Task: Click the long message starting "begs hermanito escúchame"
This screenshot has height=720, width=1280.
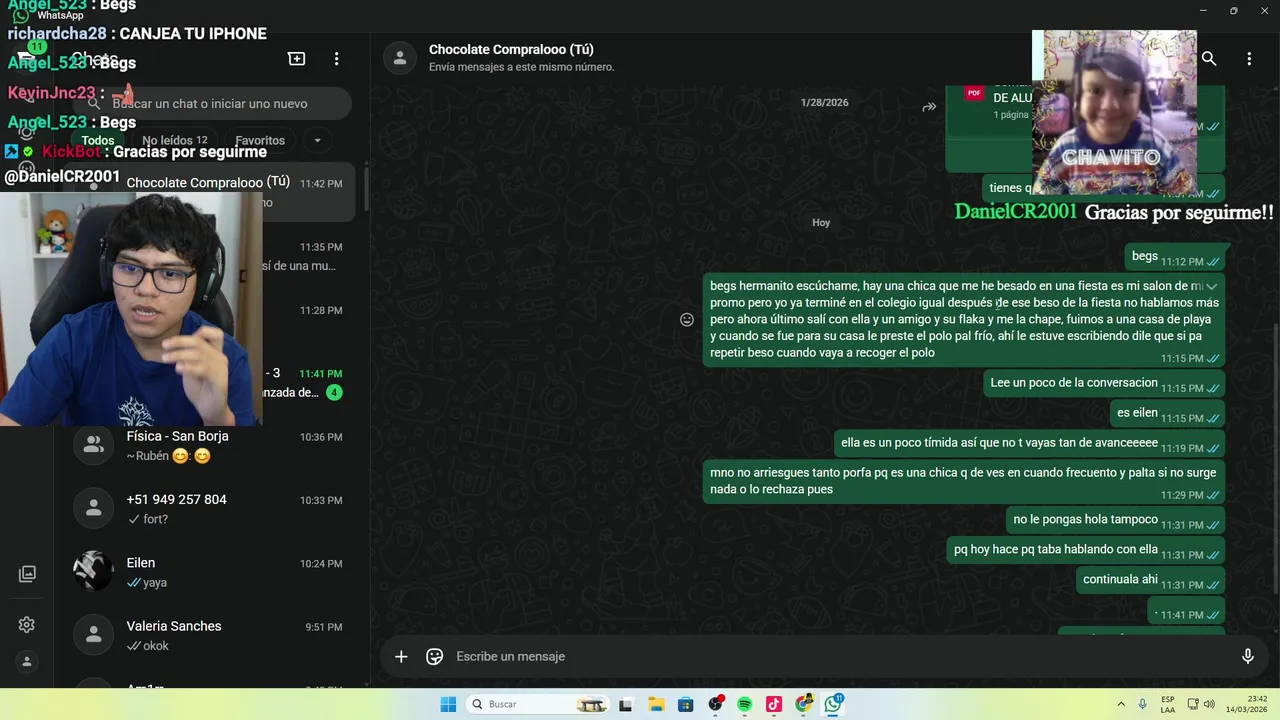Action: click(964, 322)
